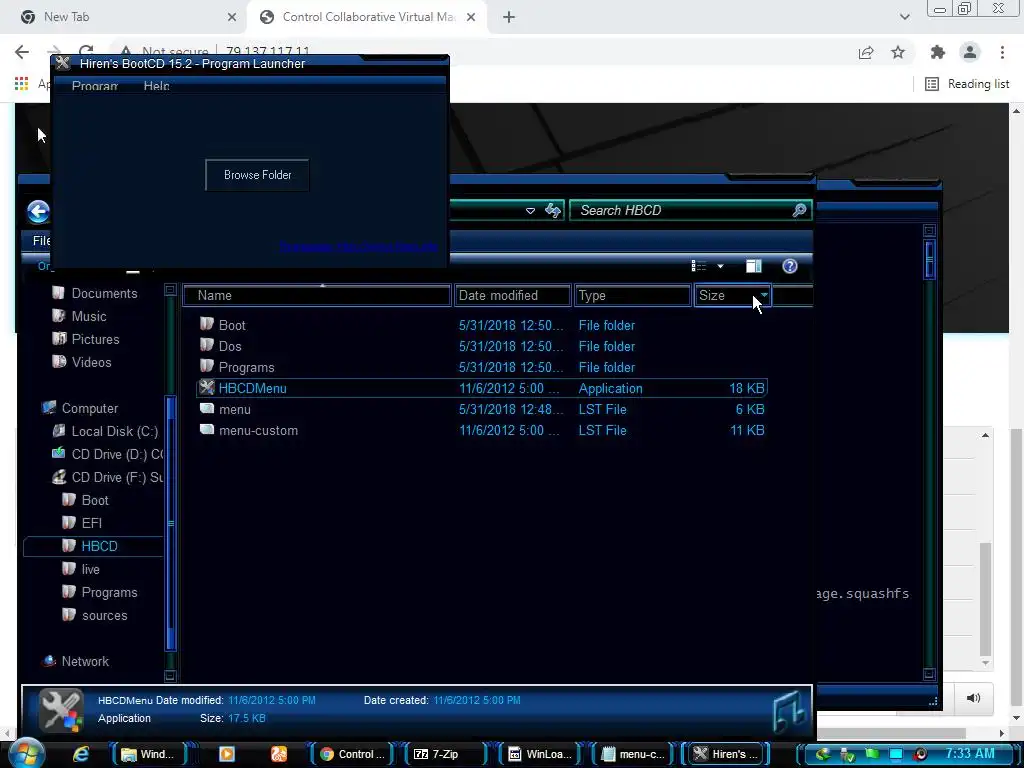Click the Explorer back arrow button
Screen dimensions: 1024x768
pos(39,211)
